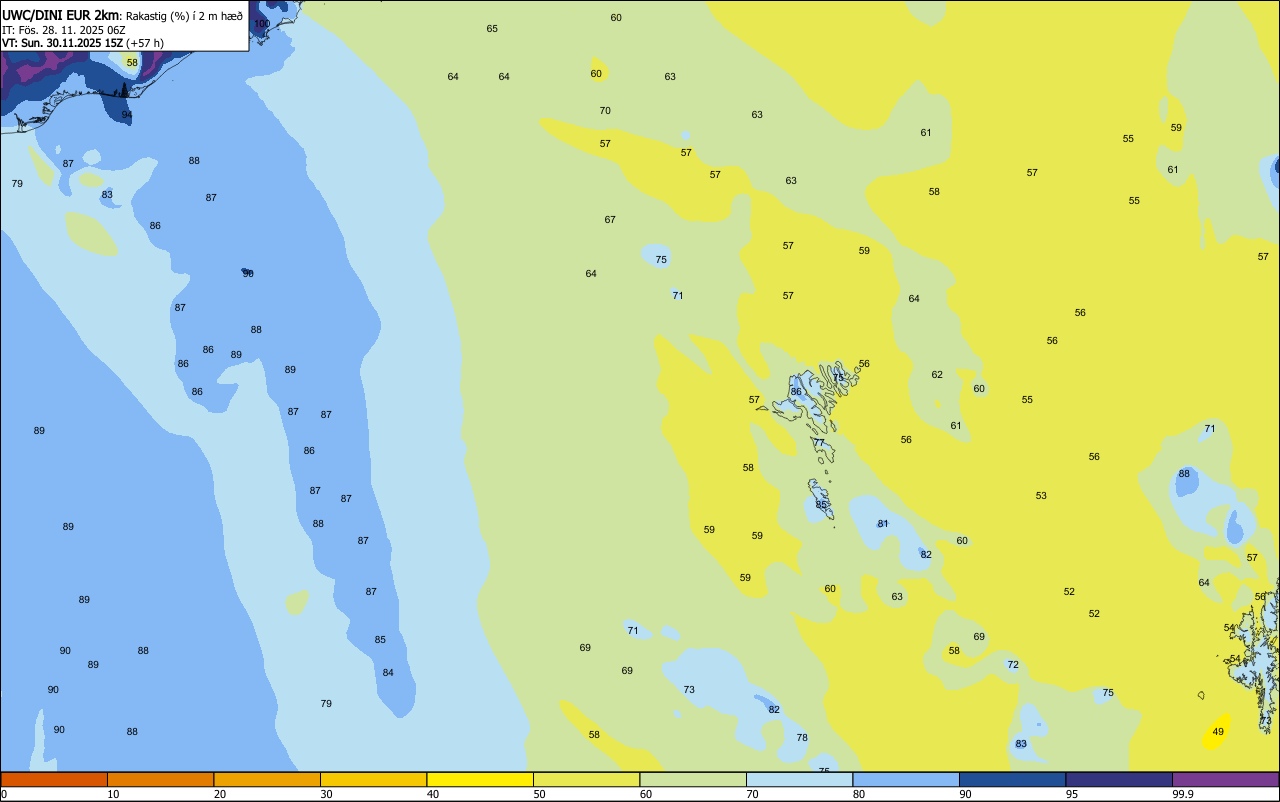The image size is (1280, 802).
Task: Click the 65 humidity value
Action: tap(492, 29)
